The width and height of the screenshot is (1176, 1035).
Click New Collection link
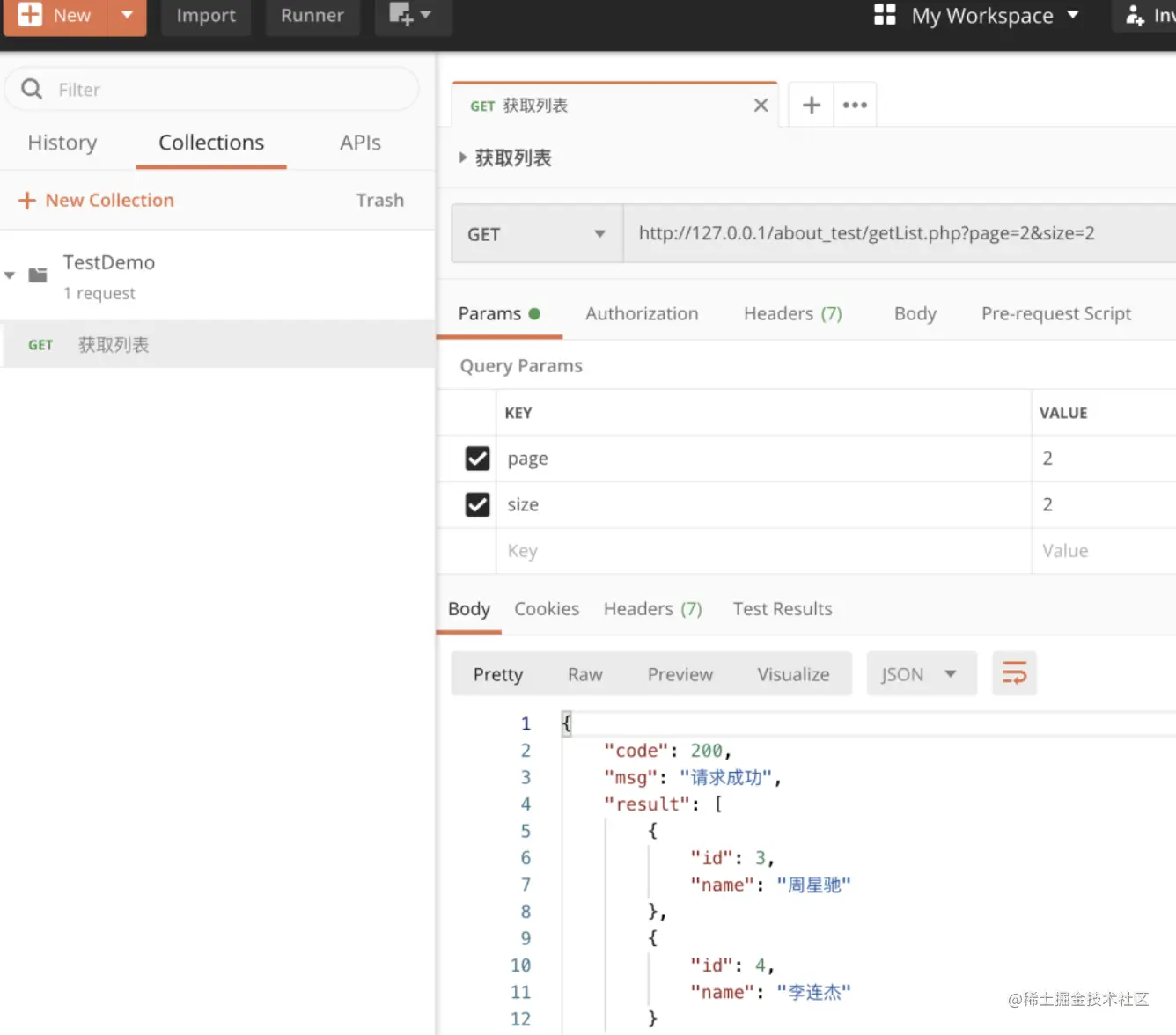point(109,201)
